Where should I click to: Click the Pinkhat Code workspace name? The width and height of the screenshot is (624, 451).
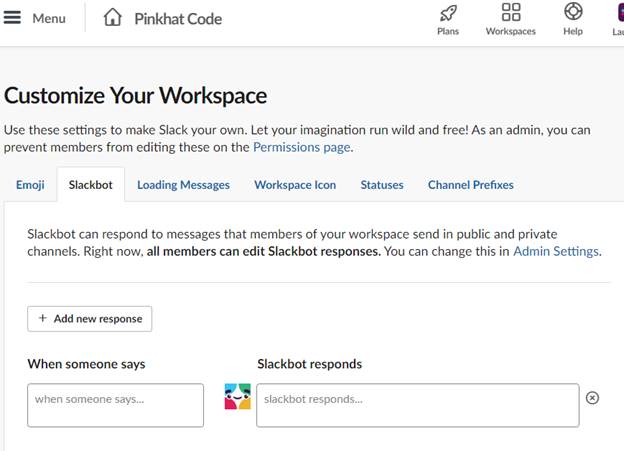178,19
